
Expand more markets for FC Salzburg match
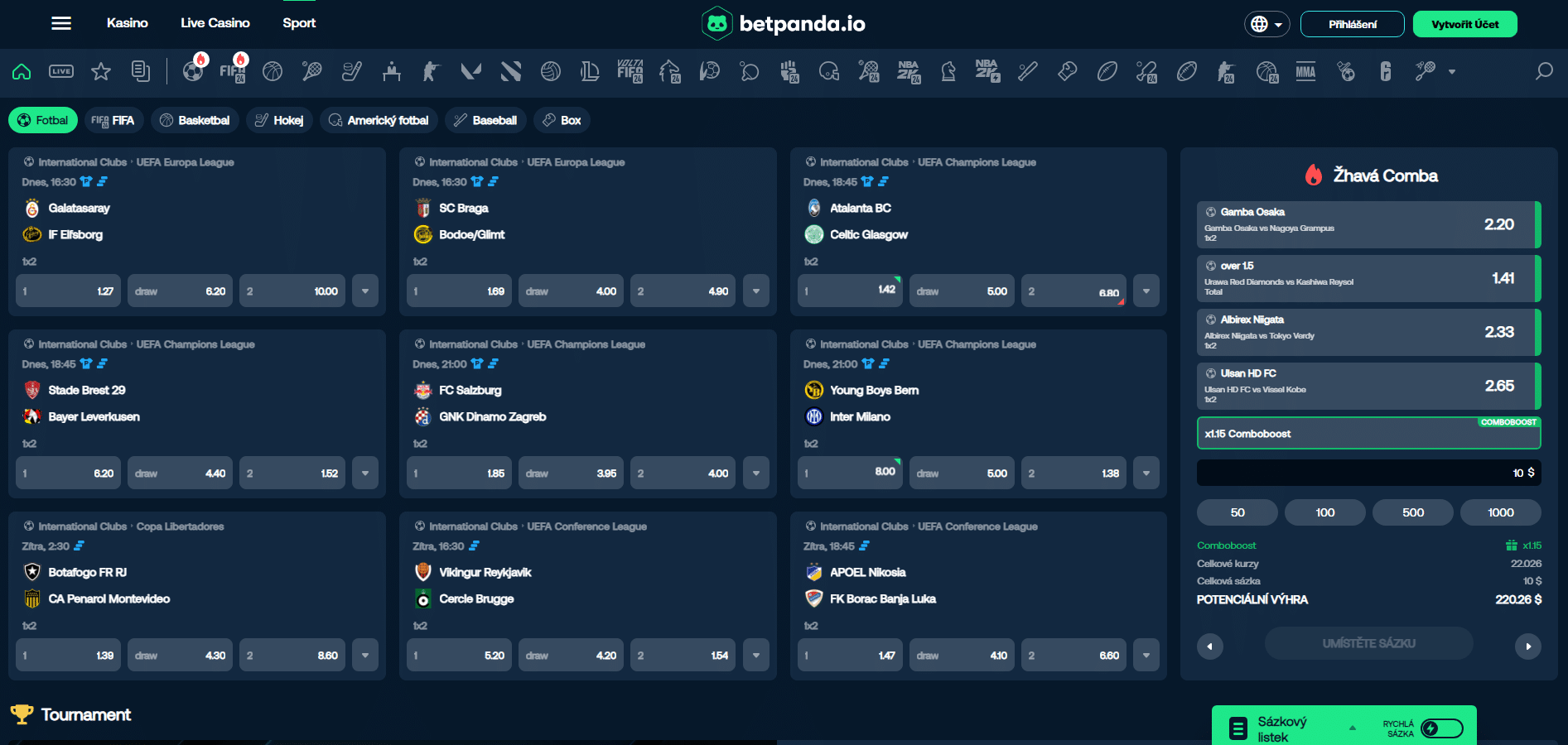[756, 473]
